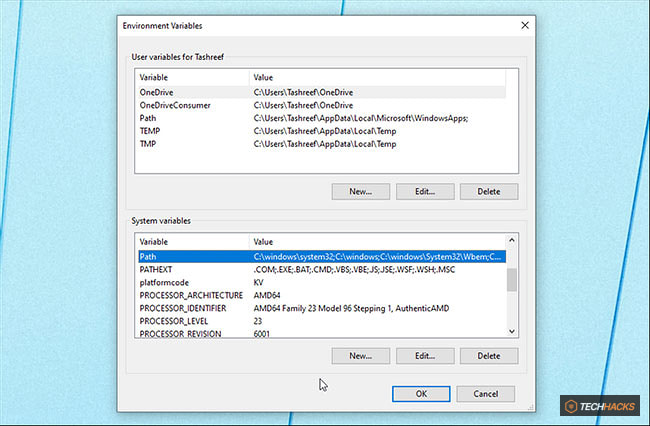Select the TMP user variable

point(322,144)
